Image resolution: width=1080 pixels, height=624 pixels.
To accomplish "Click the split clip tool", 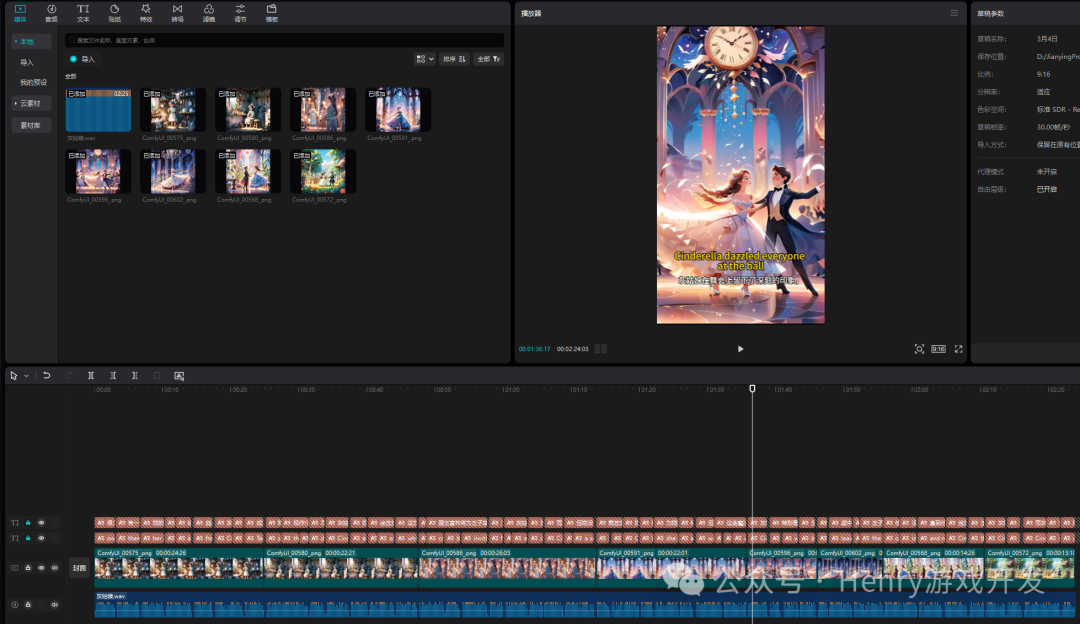I will (91, 375).
